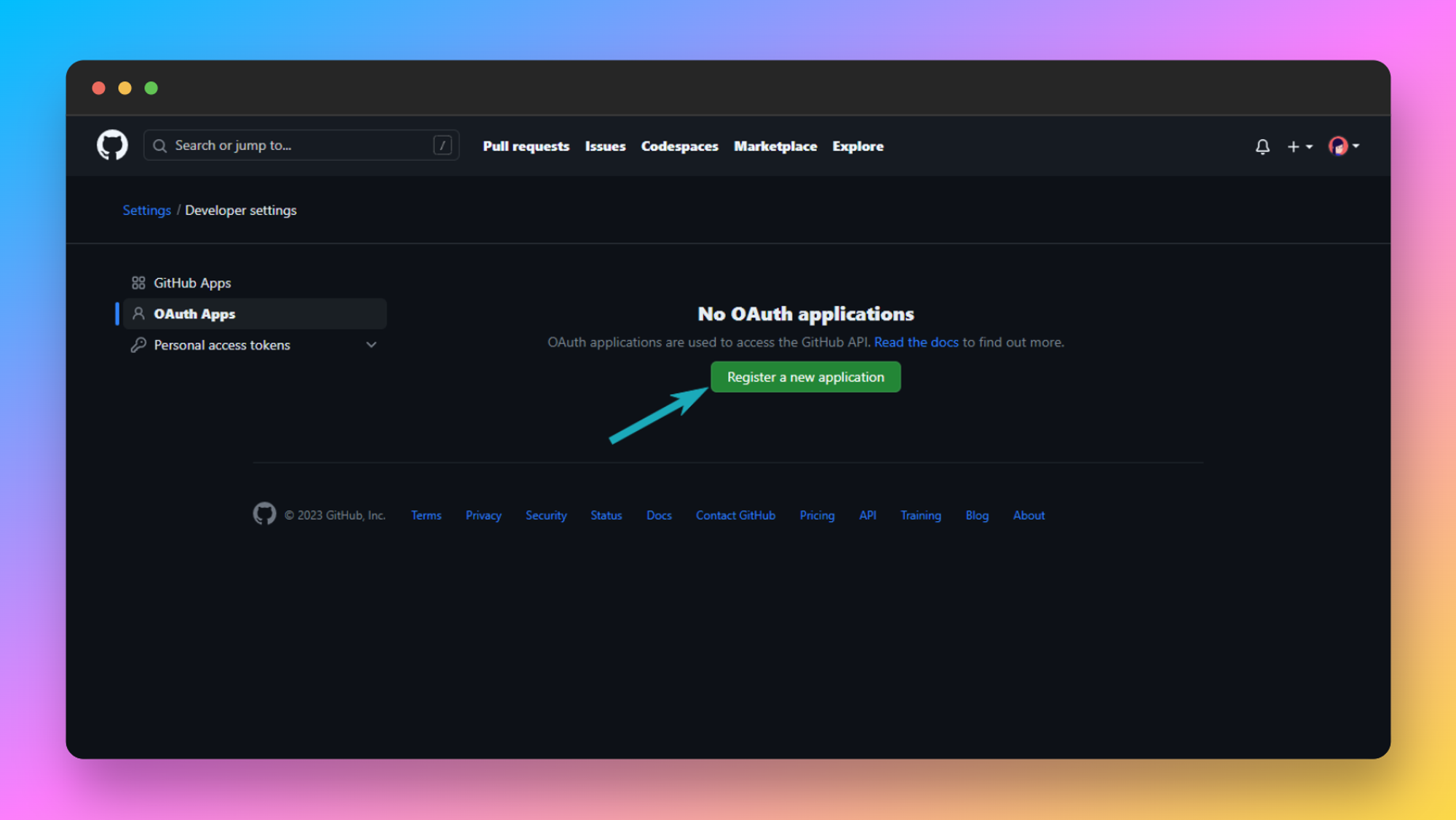Screen dimensions: 1456x820
Task: Click the GitHub octocat logo in the header
Action: point(111,145)
